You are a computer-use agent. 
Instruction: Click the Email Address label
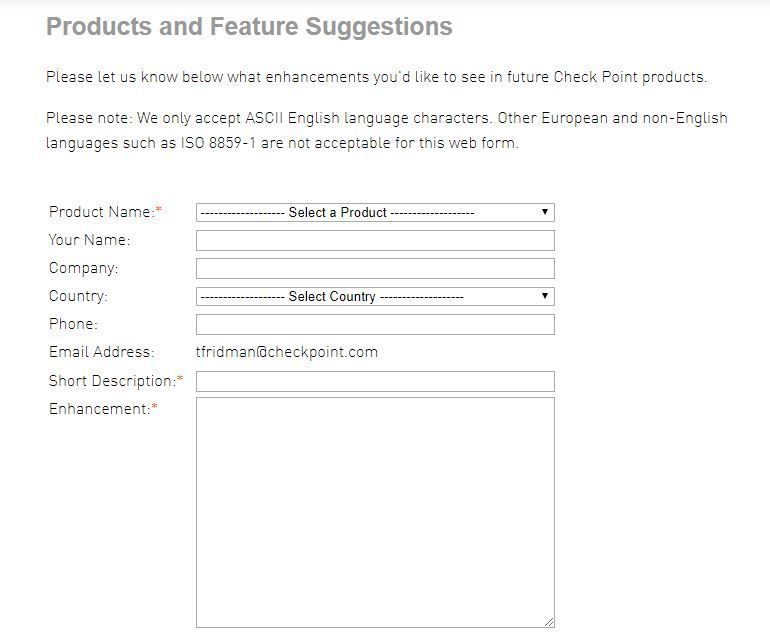(x=101, y=352)
